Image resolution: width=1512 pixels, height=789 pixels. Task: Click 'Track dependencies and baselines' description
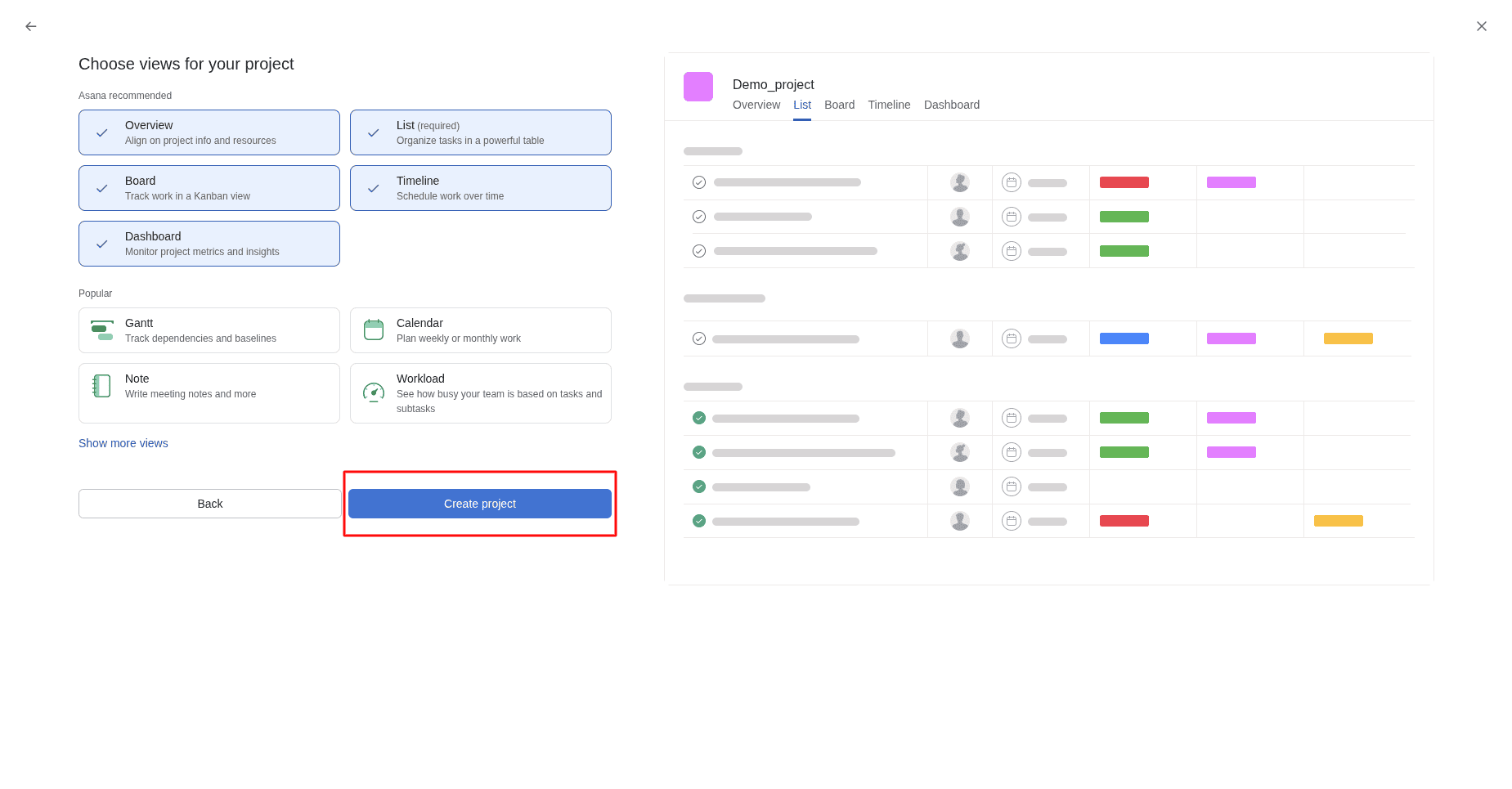click(200, 338)
